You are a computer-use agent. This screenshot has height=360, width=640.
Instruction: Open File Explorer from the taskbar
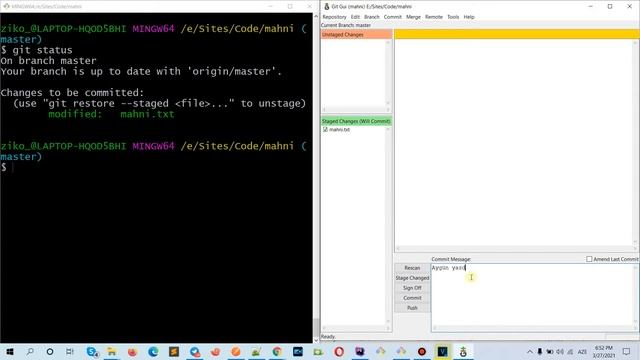[x=111, y=351]
